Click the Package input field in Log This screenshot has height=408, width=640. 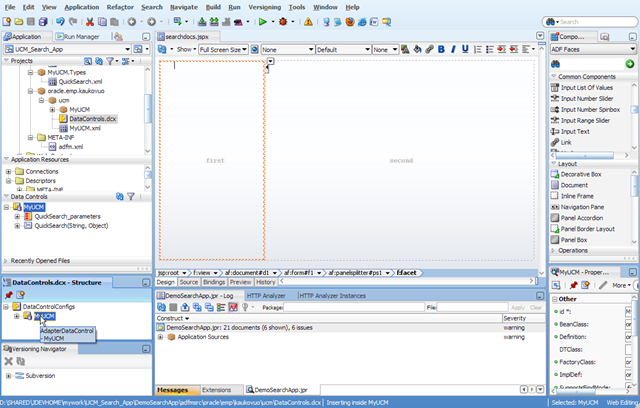353,307
